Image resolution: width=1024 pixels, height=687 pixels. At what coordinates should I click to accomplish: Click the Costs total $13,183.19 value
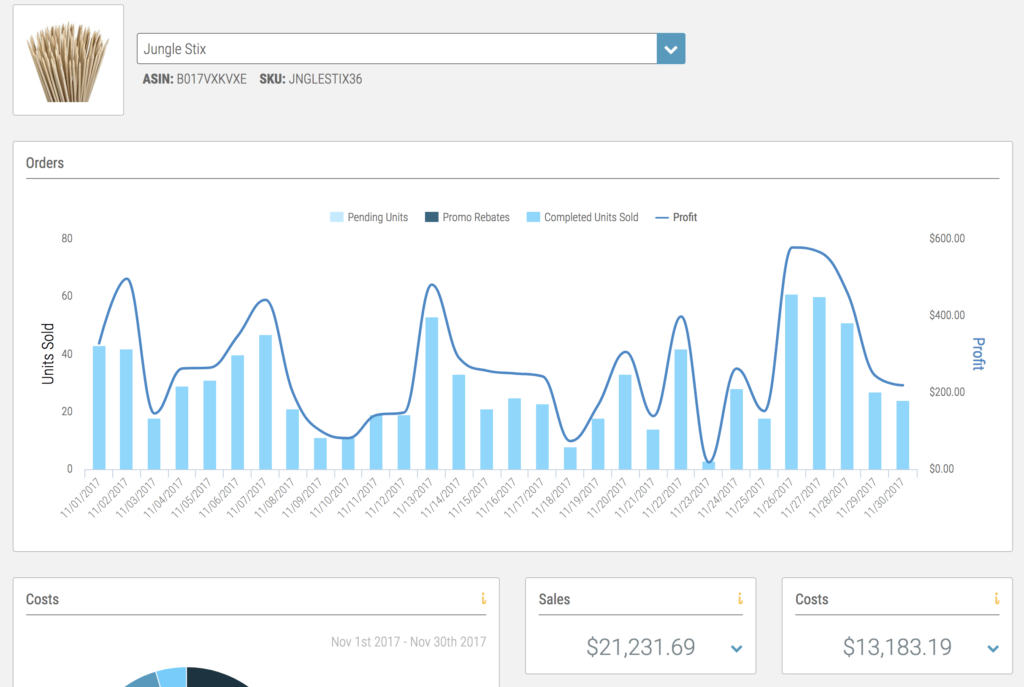tap(897, 647)
